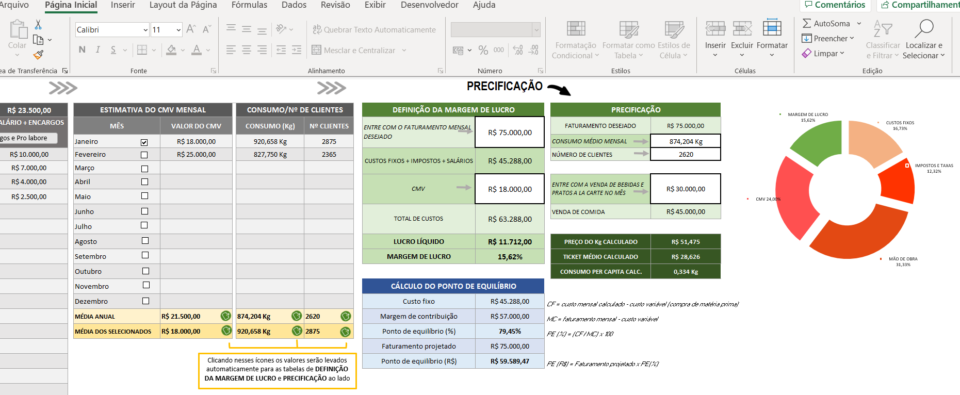Image resolution: width=960 pixels, height=395 pixels.
Task: Open the Layout da Página tab
Action: click(183, 5)
